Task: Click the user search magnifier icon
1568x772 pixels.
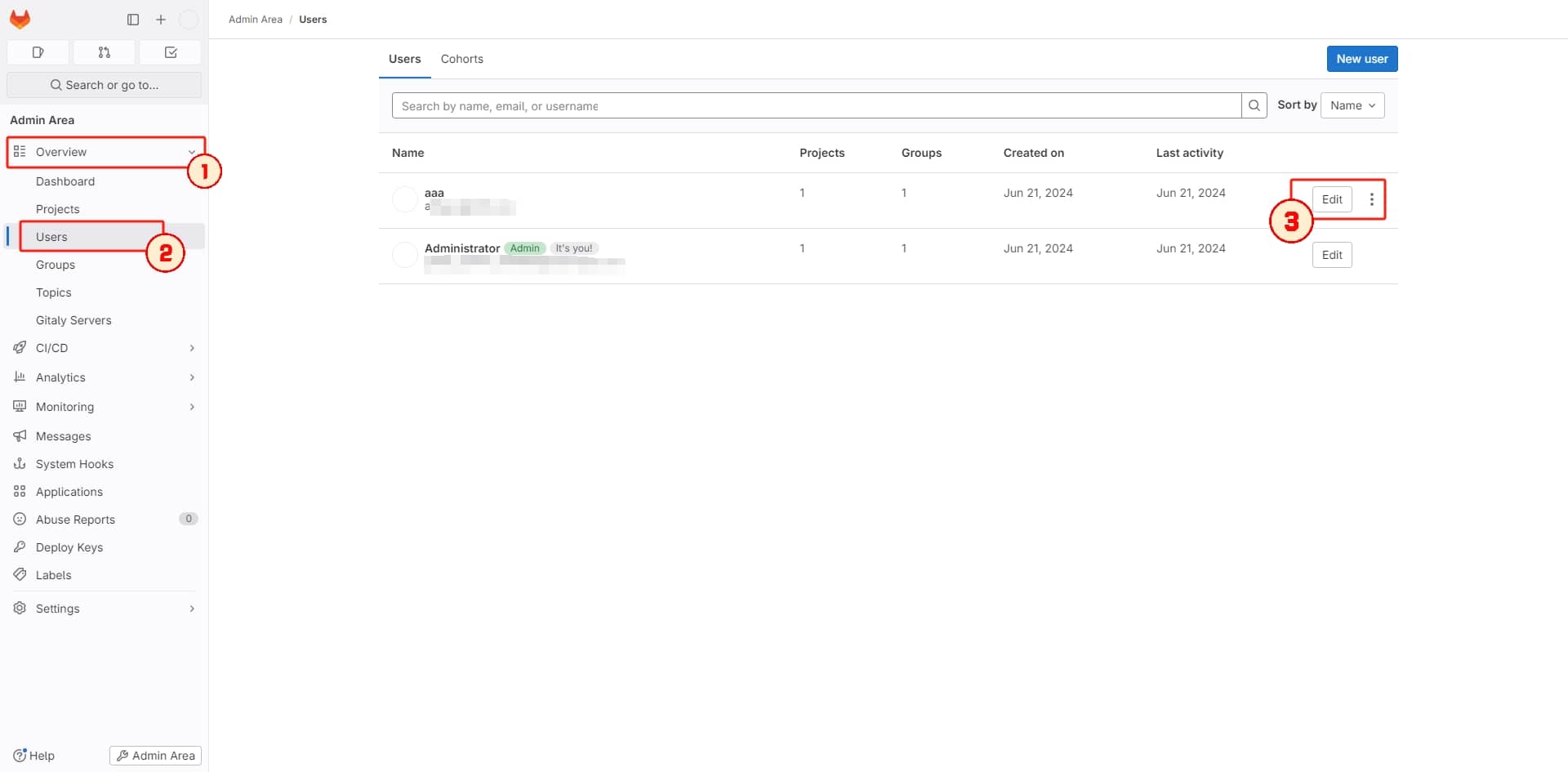Action: [x=1254, y=105]
